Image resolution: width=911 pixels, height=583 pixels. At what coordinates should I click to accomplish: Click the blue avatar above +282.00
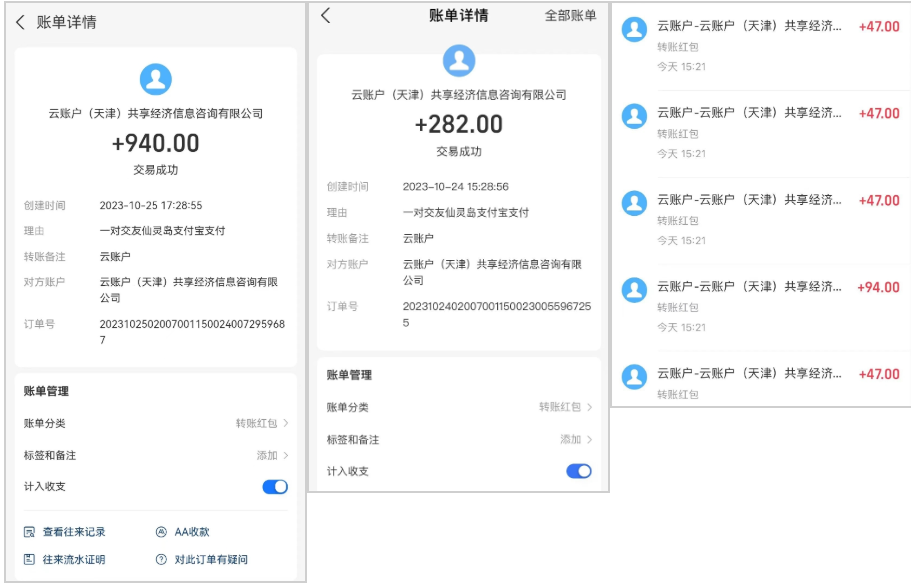(x=458, y=62)
